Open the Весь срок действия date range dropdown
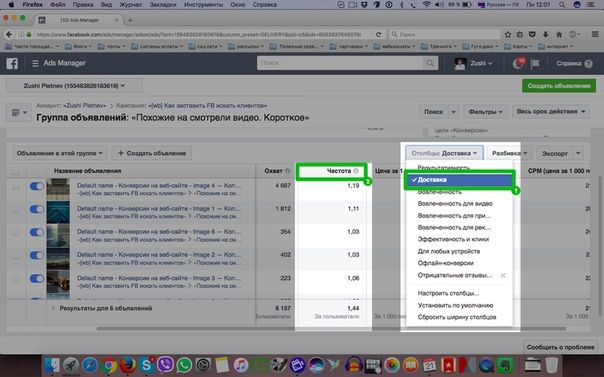The height and width of the screenshot is (377, 604). (551, 112)
